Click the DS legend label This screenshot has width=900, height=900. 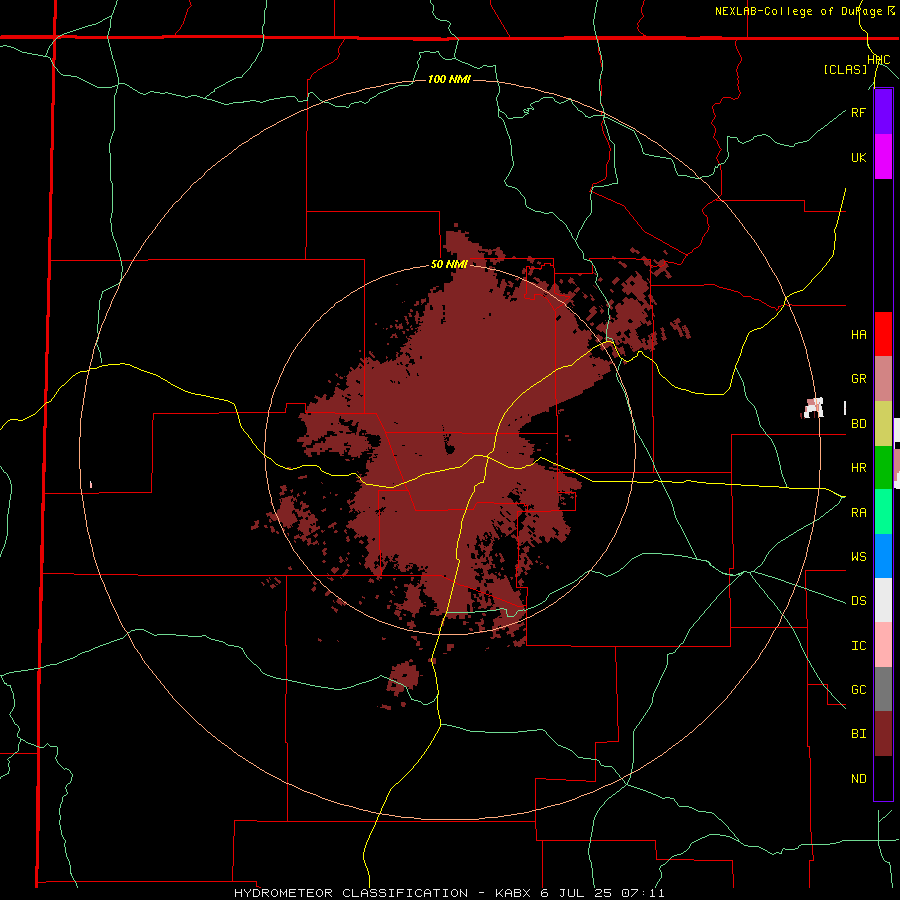click(x=858, y=601)
